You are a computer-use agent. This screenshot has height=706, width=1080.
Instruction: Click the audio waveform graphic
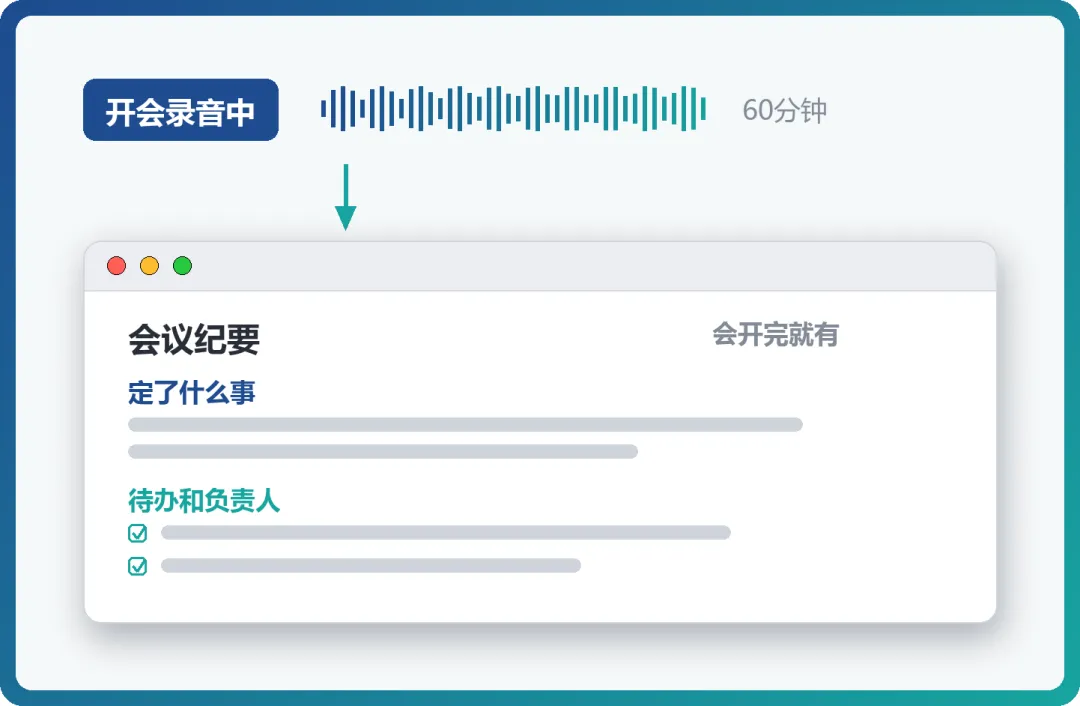[513, 109]
